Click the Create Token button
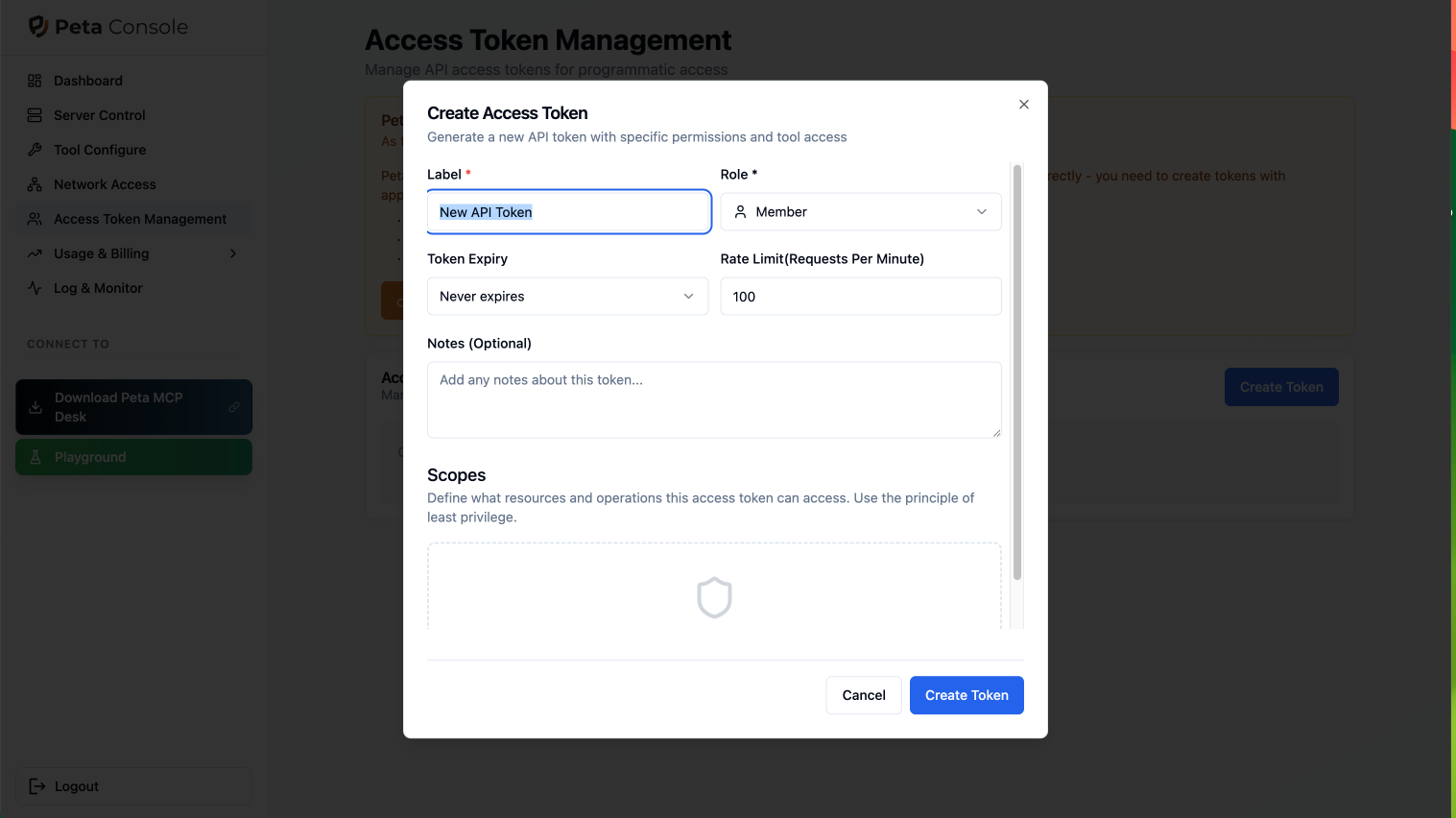This screenshot has height=818, width=1456. [x=967, y=695]
